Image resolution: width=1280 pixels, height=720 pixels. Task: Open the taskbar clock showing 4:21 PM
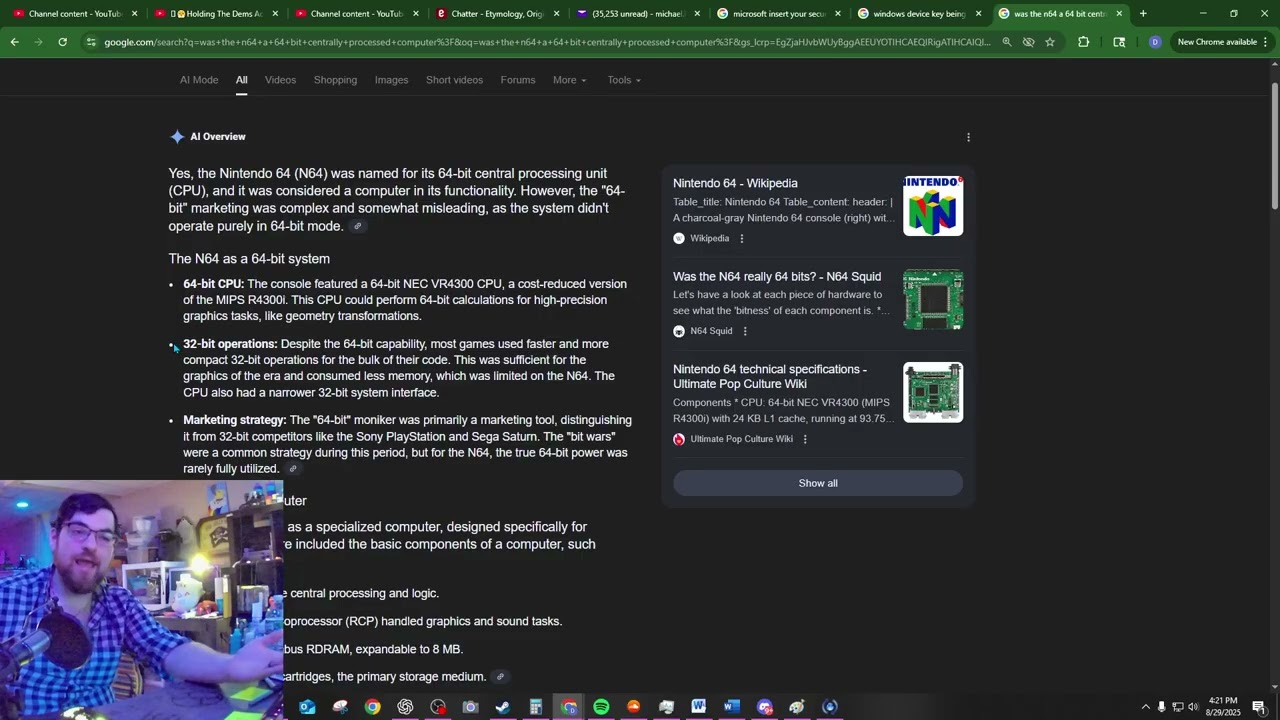pos(1223,707)
